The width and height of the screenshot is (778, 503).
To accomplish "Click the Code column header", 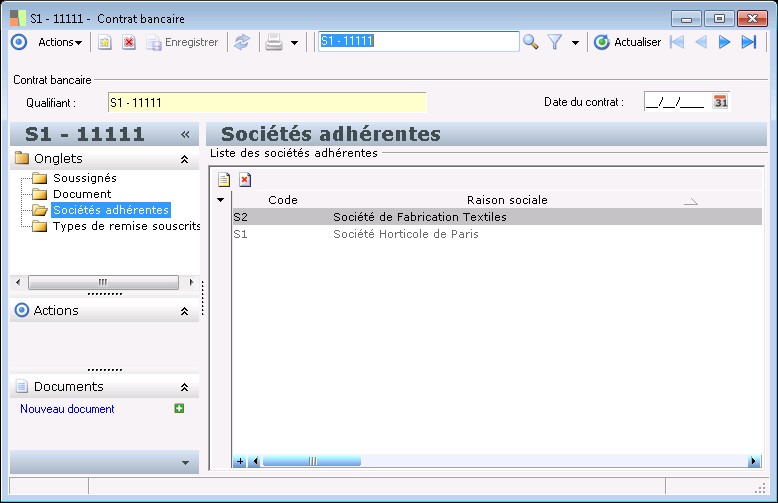I will coord(283,200).
